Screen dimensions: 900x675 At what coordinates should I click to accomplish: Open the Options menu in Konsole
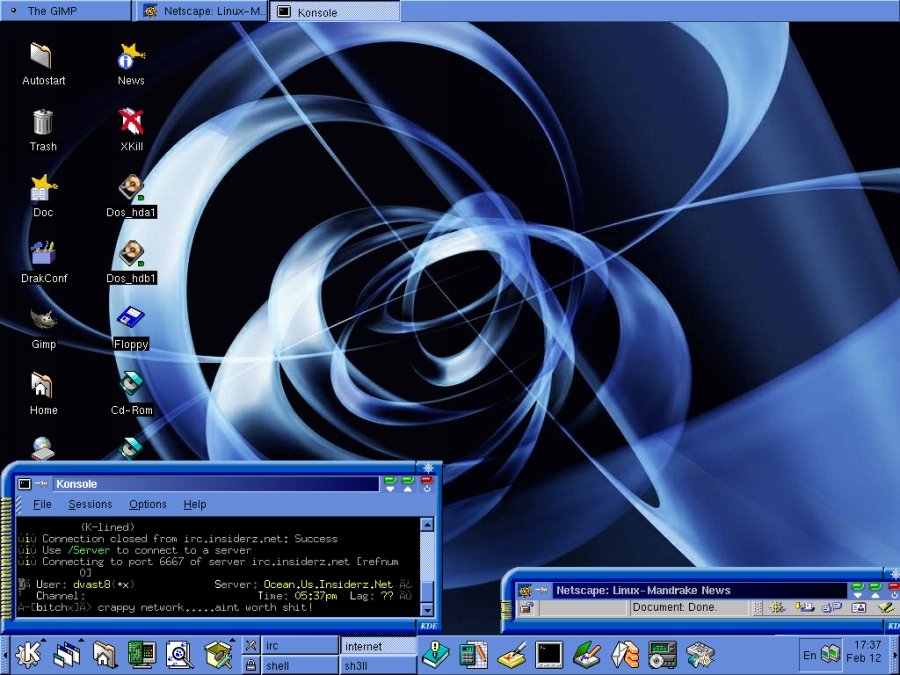(148, 504)
